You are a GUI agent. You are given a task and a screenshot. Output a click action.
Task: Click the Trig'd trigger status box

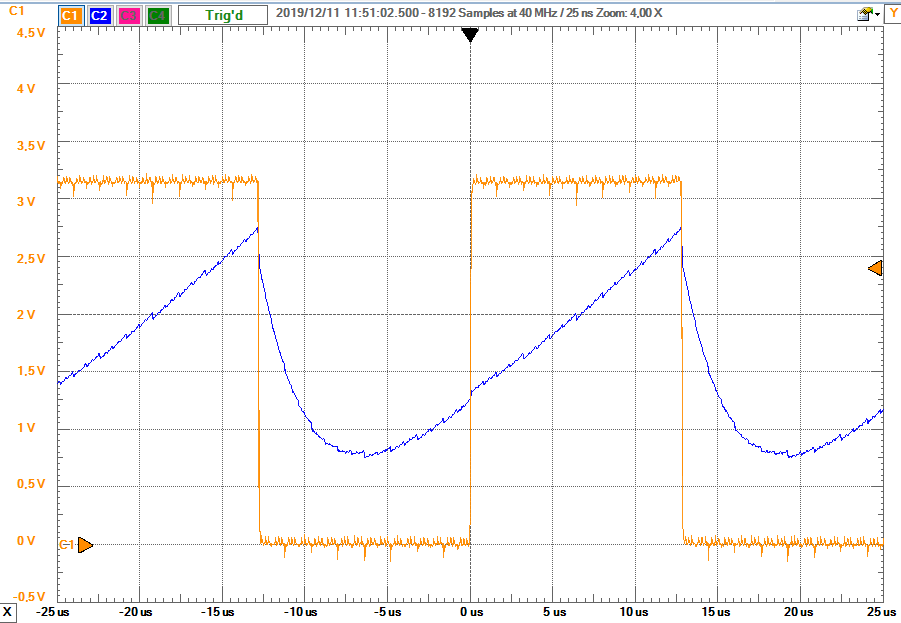222,15
